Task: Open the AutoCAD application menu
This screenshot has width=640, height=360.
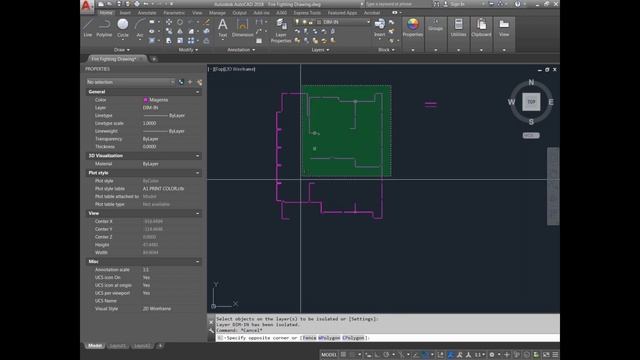Action: point(87,6)
